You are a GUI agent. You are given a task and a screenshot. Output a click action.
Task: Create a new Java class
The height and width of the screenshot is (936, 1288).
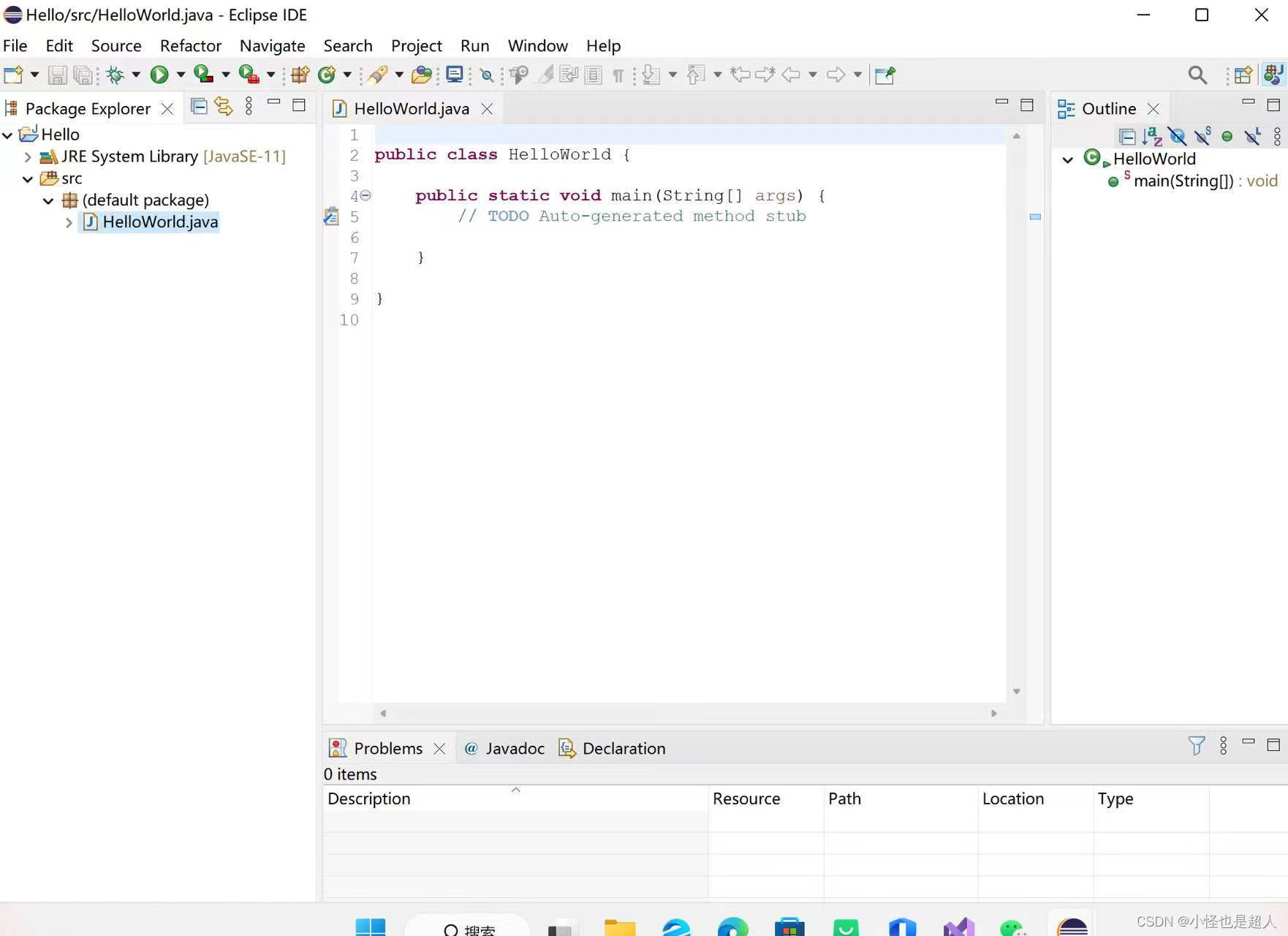327,75
